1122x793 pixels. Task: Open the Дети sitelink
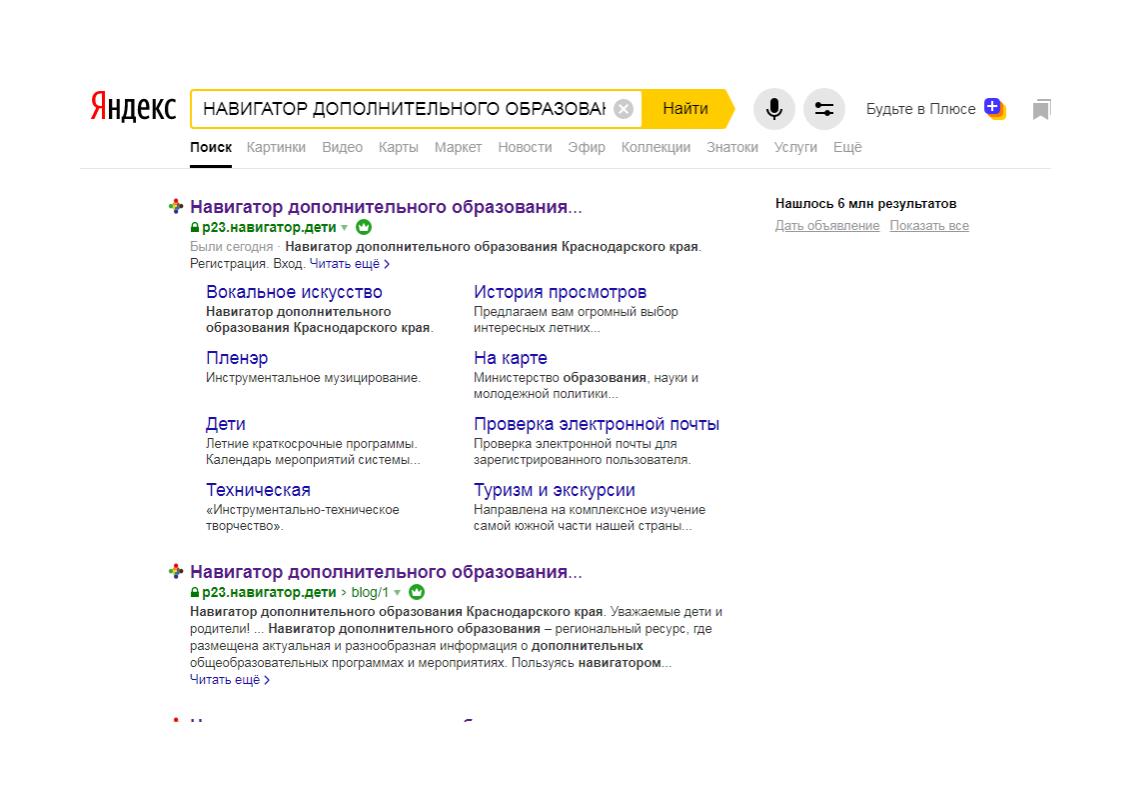225,424
